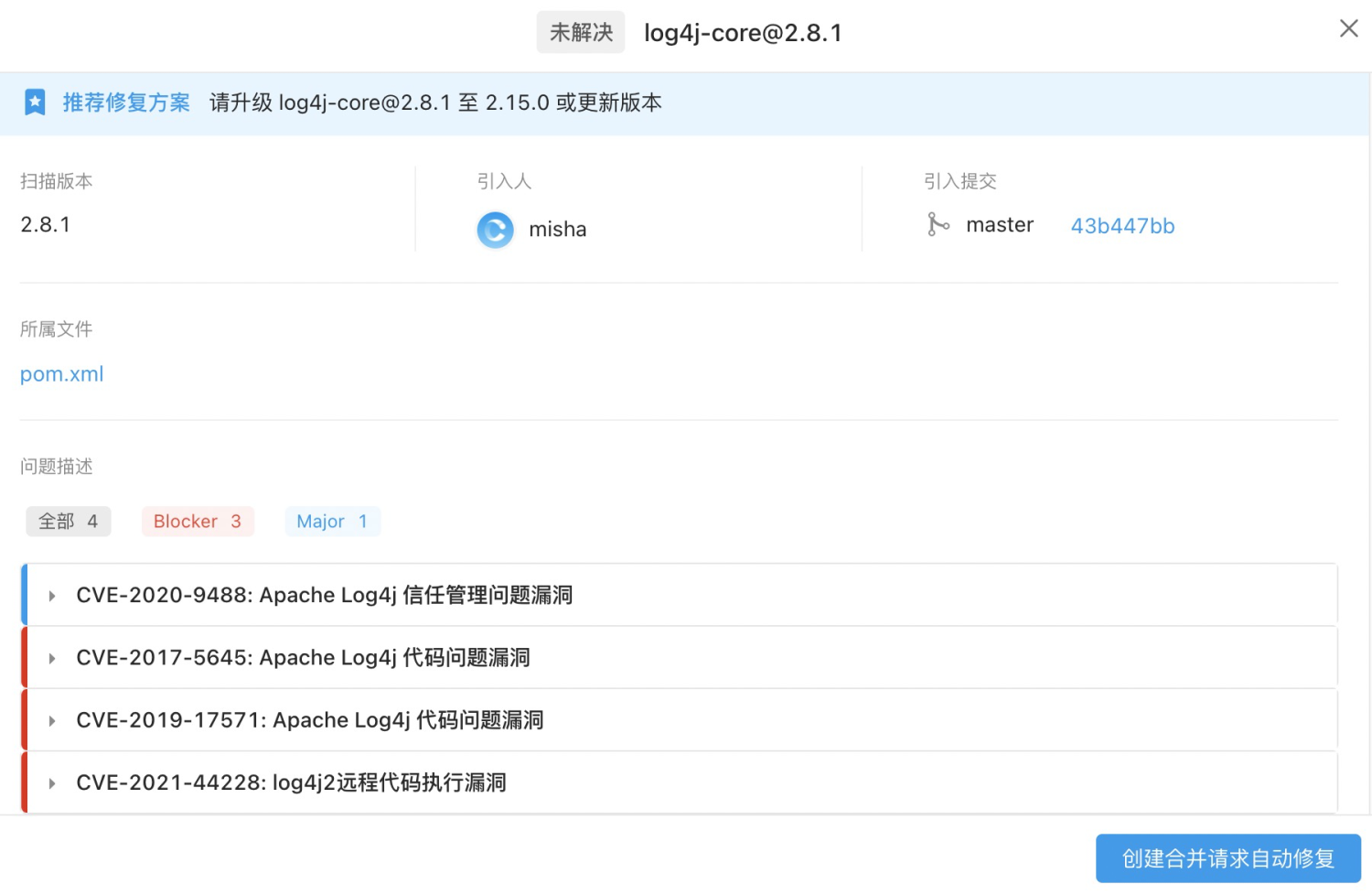Click misha's circular avatar icon
The image size is (1372, 895).
point(495,230)
